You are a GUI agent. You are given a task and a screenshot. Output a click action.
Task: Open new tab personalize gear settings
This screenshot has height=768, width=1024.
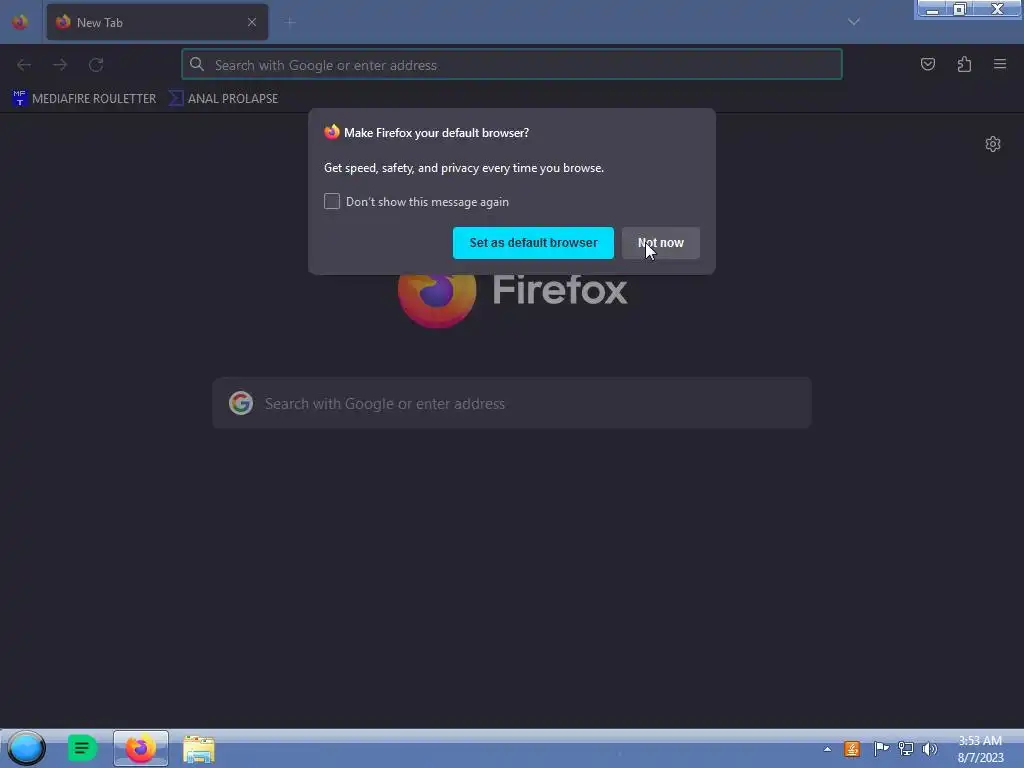[x=993, y=144]
